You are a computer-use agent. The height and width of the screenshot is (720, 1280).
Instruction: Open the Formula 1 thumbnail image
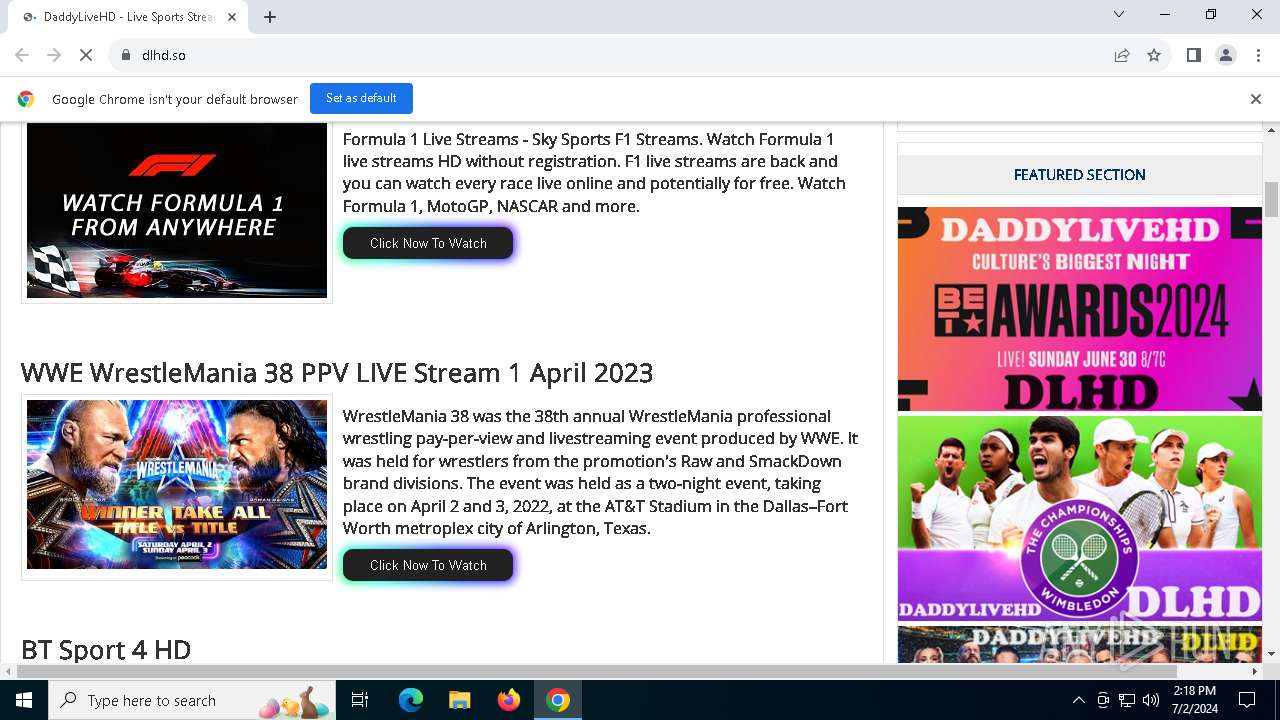click(x=177, y=211)
